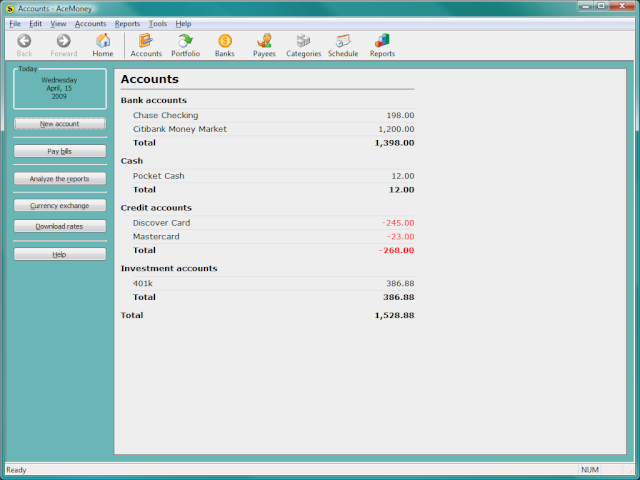Click the Cash section heading
This screenshot has width=640, height=480.
[131, 161]
